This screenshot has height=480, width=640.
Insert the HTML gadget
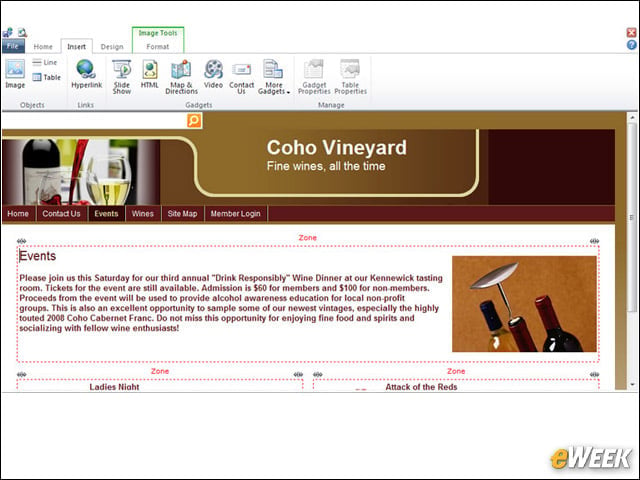coord(149,74)
